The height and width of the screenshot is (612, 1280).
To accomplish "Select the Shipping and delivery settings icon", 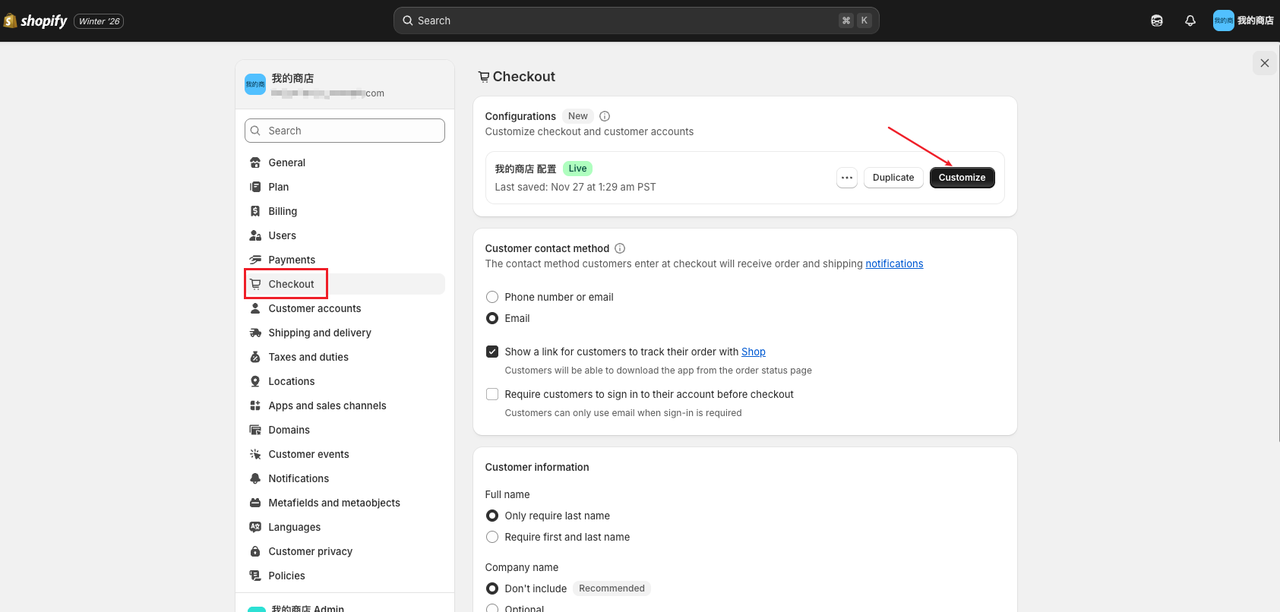I will pos(255,332).
